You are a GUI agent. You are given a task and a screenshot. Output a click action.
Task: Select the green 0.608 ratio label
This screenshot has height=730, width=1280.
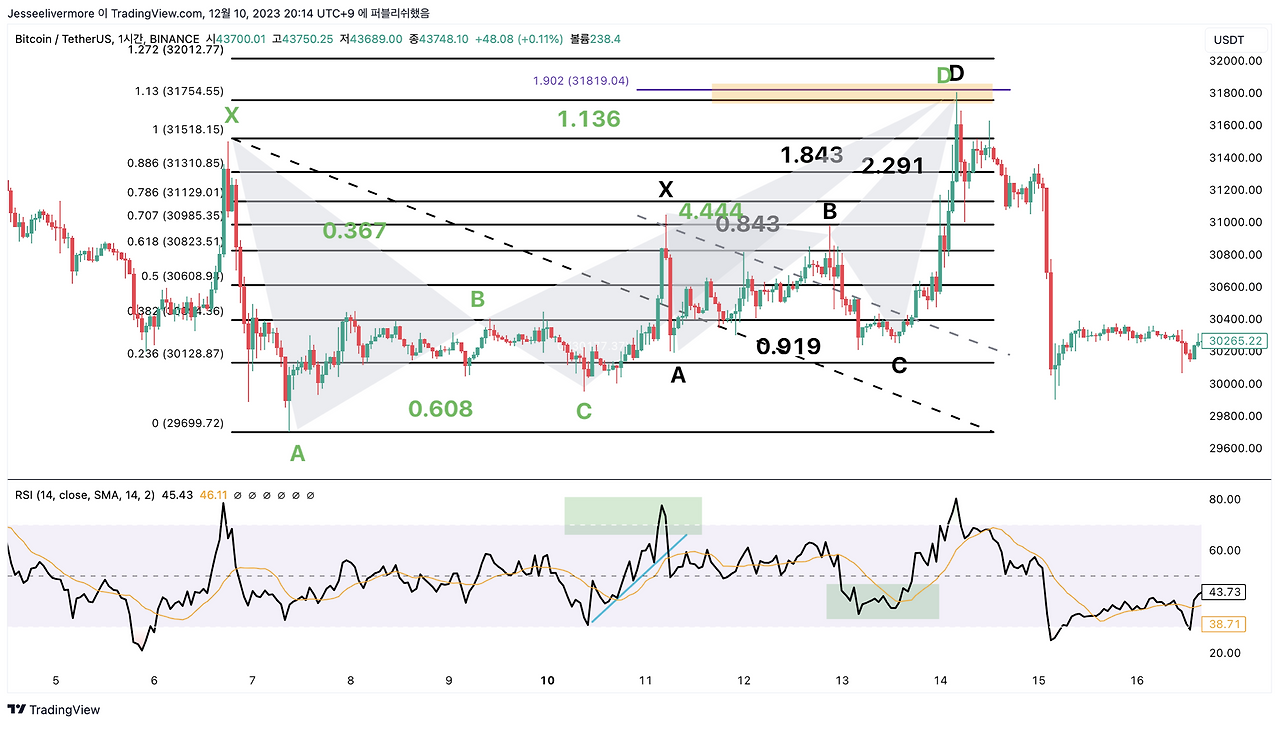[440, 408]
